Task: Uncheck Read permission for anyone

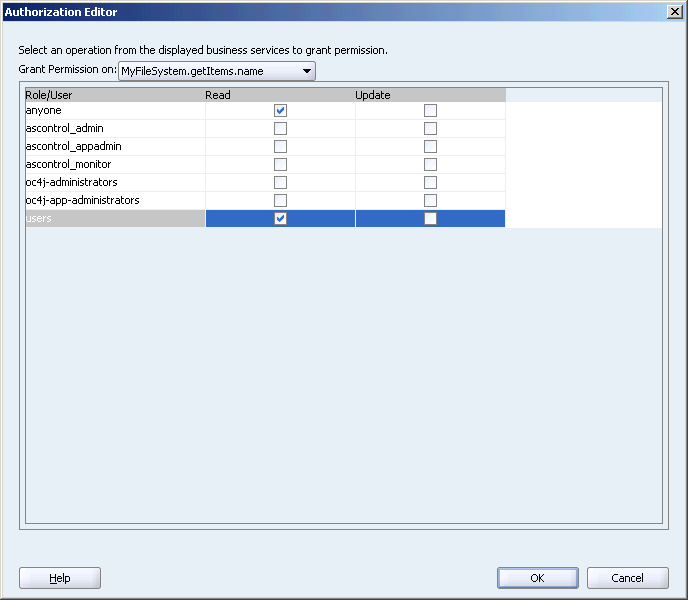Action: 280,111
